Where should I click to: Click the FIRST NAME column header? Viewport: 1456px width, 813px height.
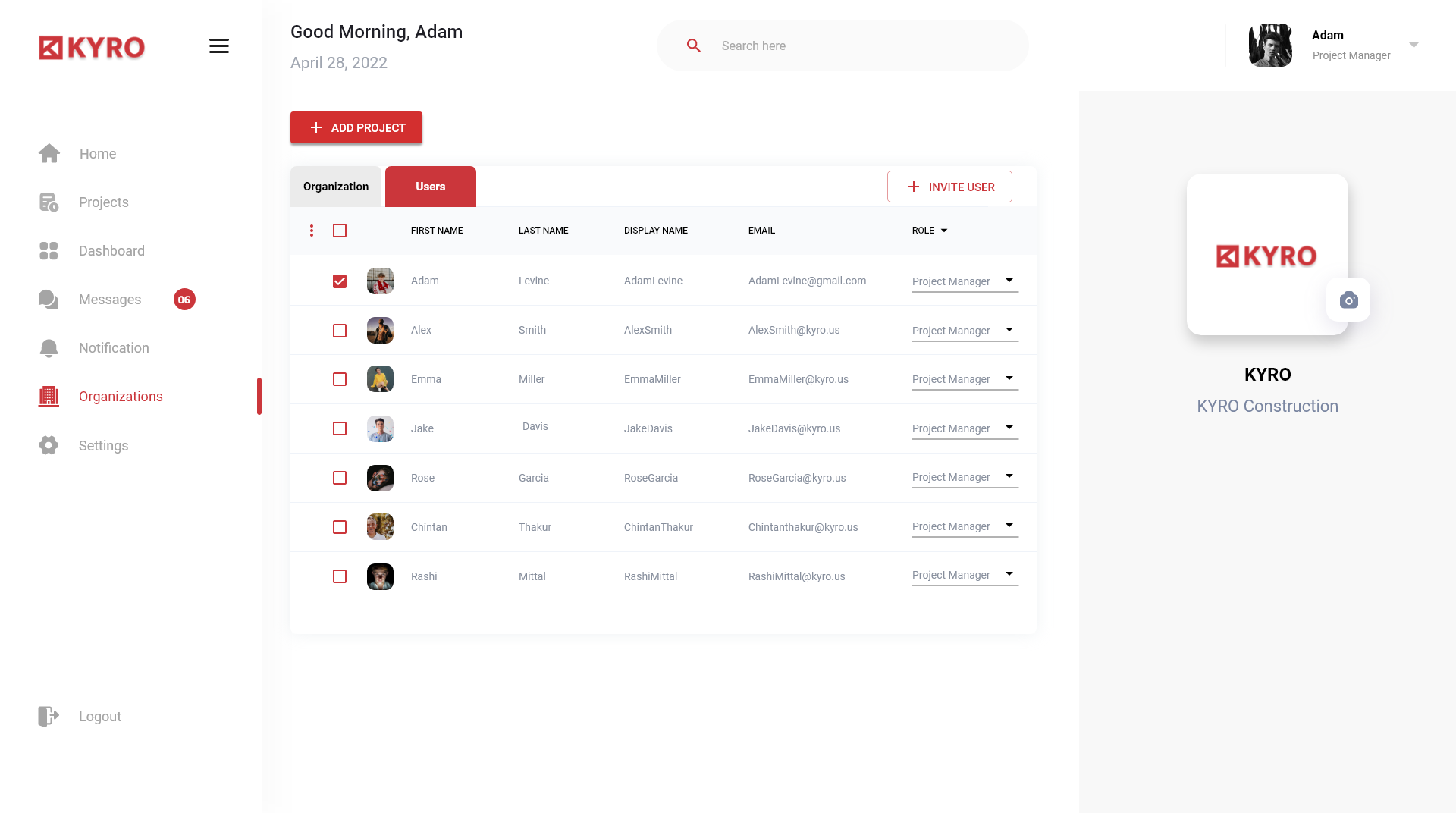pyautogui.click(x=437, y=231)
